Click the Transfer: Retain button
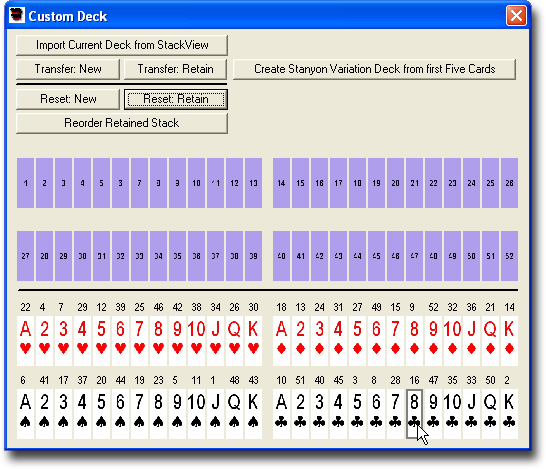 point(176,69)
